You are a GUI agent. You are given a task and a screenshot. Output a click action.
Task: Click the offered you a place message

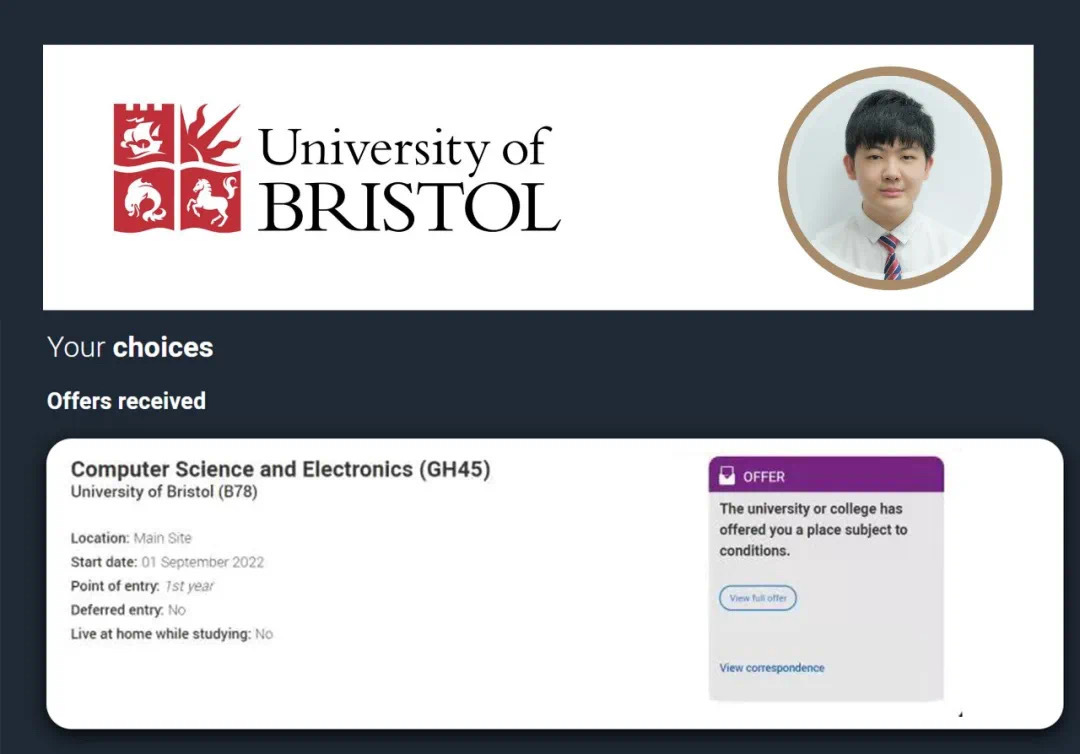click(x=813, y=530)
